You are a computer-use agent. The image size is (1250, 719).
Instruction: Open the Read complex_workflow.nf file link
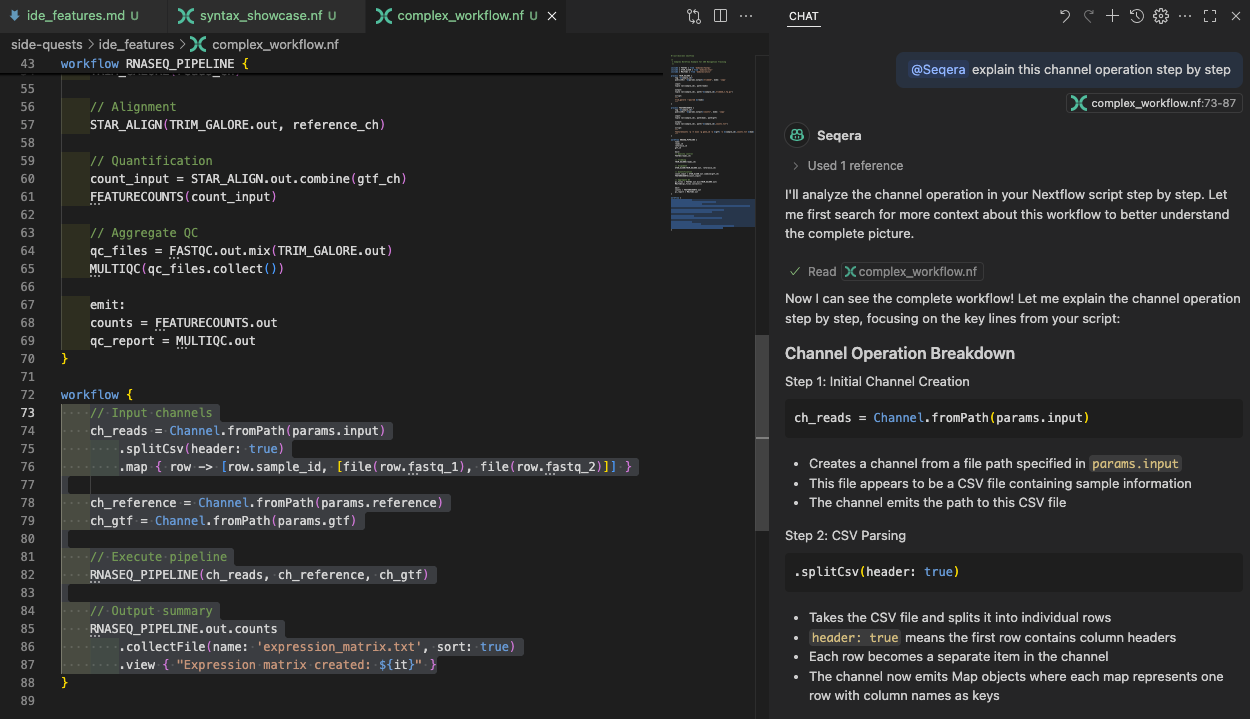[x=913, y=271]
